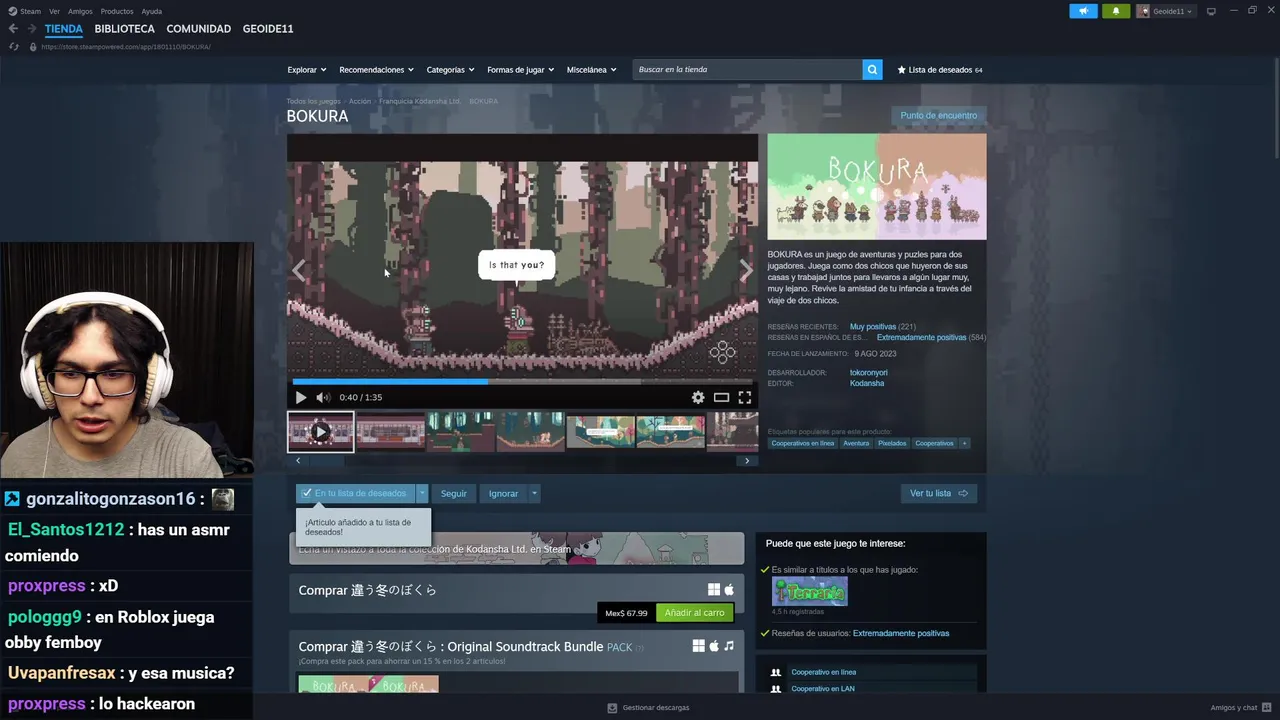
Task: Expand the Ignorar dropdown arrow
Action: 534,493
